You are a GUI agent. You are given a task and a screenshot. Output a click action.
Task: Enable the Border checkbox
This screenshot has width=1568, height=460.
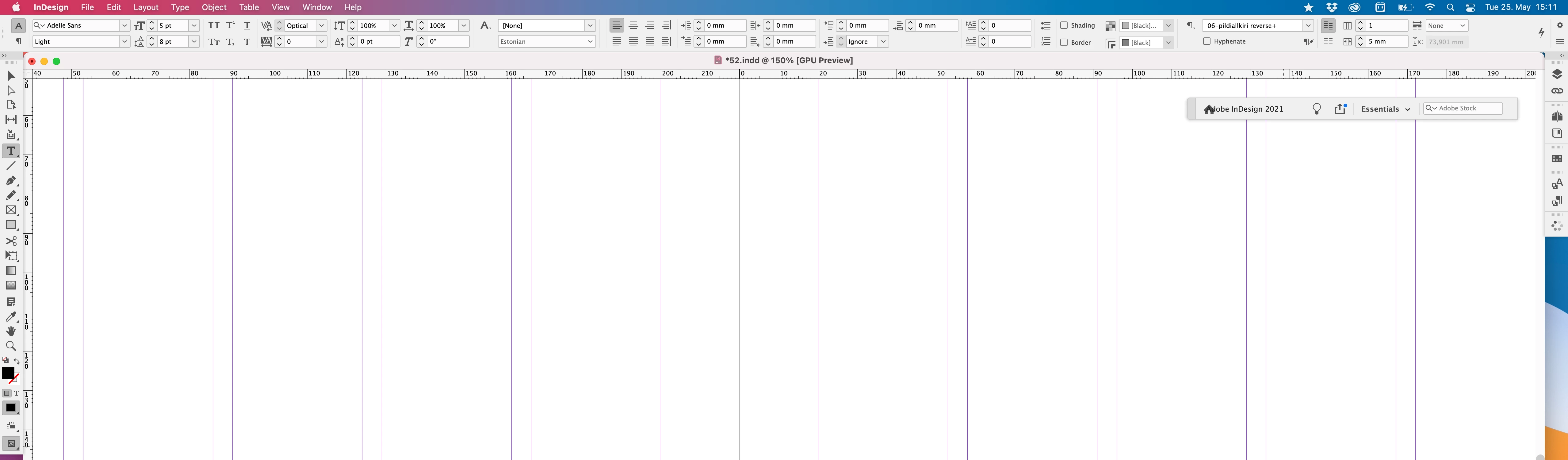(x=1064, y=43)
